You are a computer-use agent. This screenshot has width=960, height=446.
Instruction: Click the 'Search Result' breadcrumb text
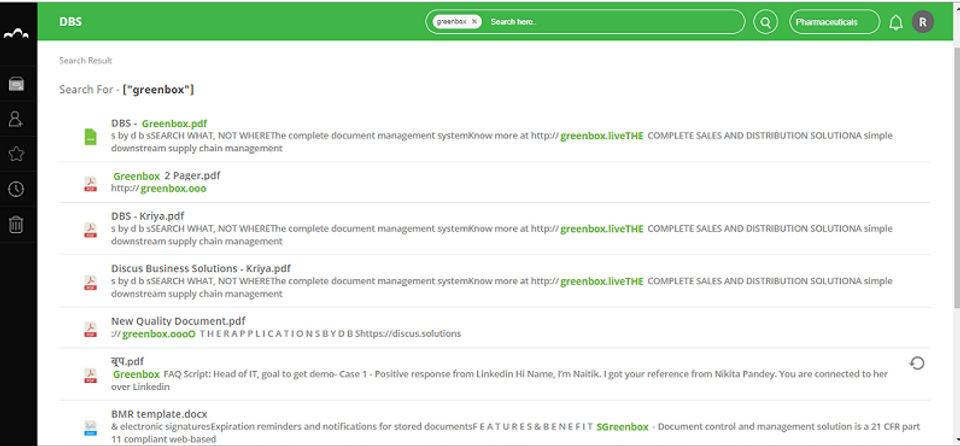(x=86, y=61)
